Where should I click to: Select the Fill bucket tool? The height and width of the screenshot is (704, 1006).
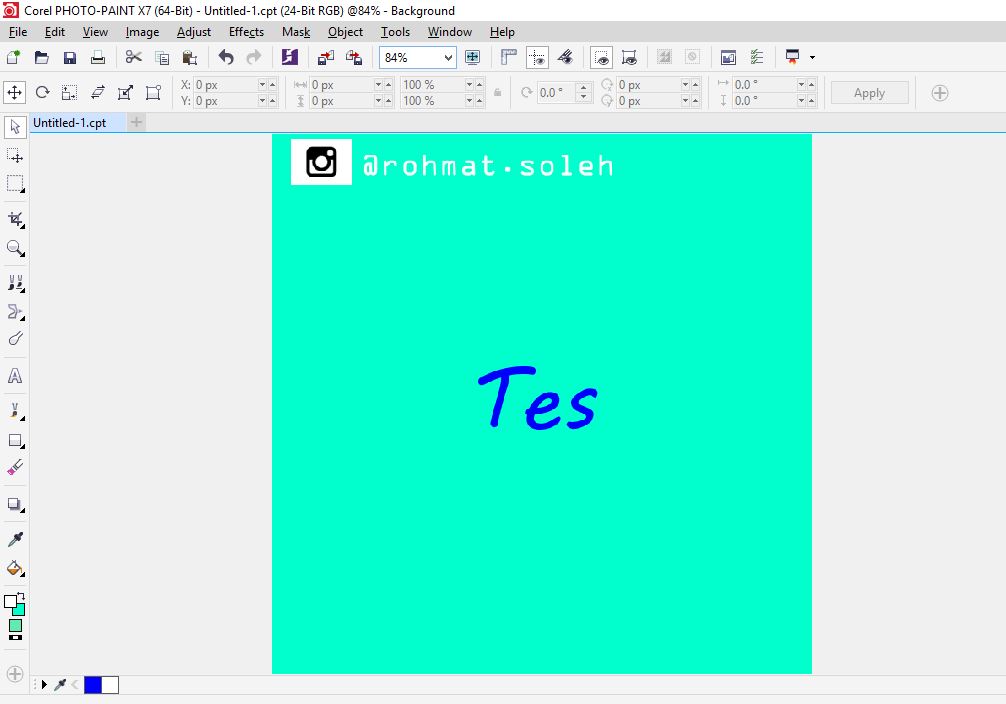15,569
